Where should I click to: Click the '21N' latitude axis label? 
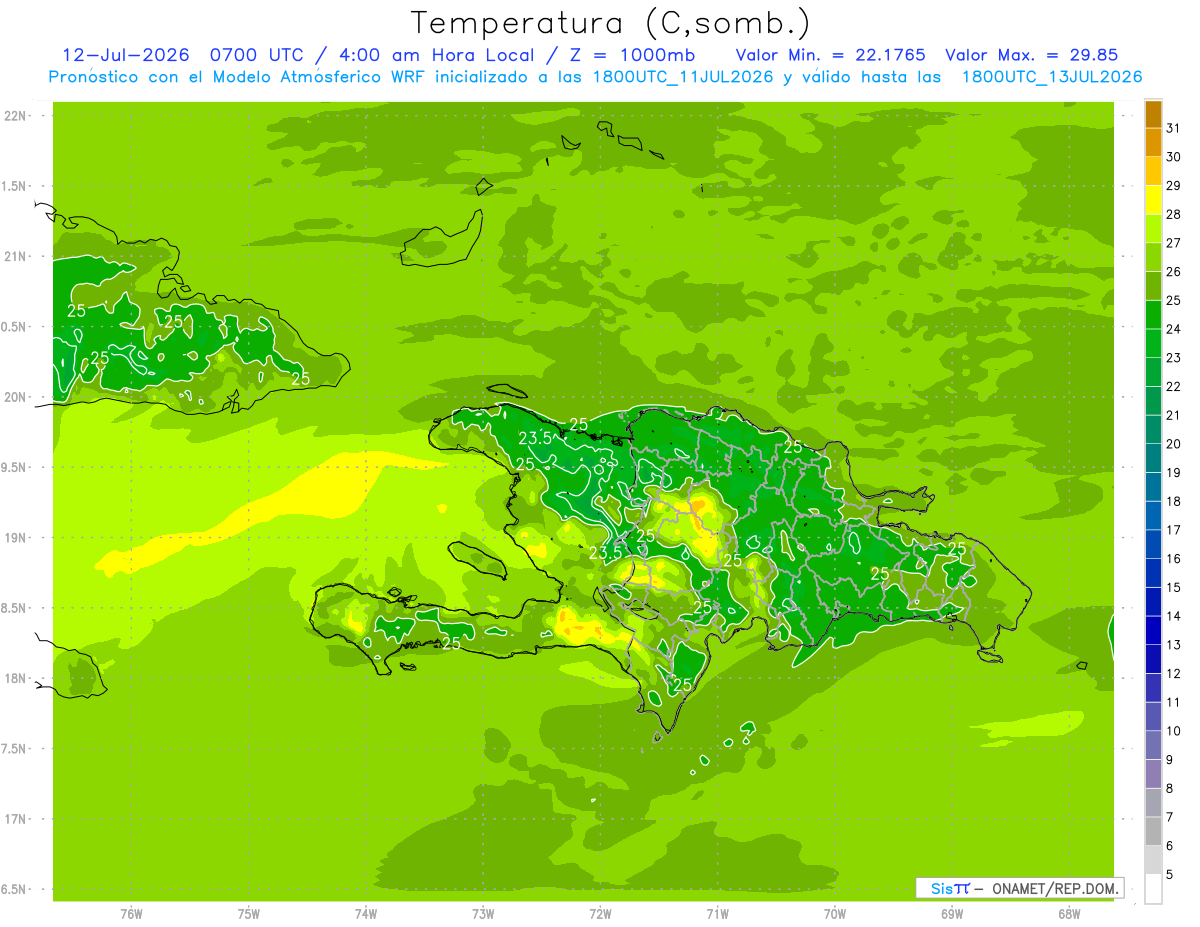pyautogui.click(x=15, y=256)
